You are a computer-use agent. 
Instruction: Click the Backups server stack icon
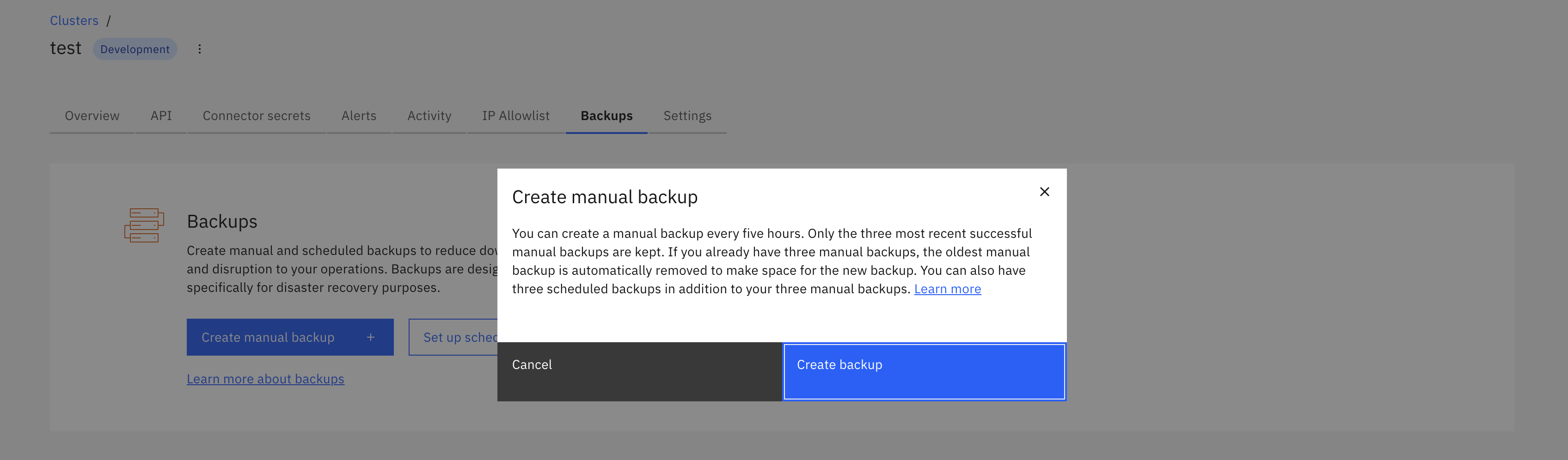pyautogui.click(x=144, y=225)
